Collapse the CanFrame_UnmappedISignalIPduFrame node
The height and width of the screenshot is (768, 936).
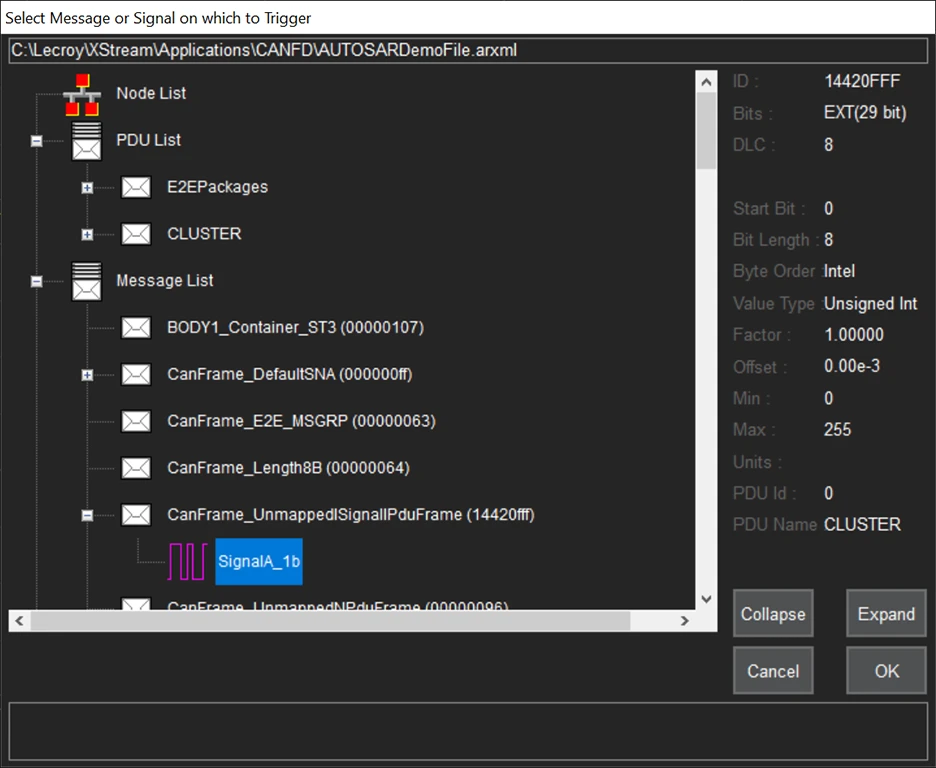tap(87, 515)
